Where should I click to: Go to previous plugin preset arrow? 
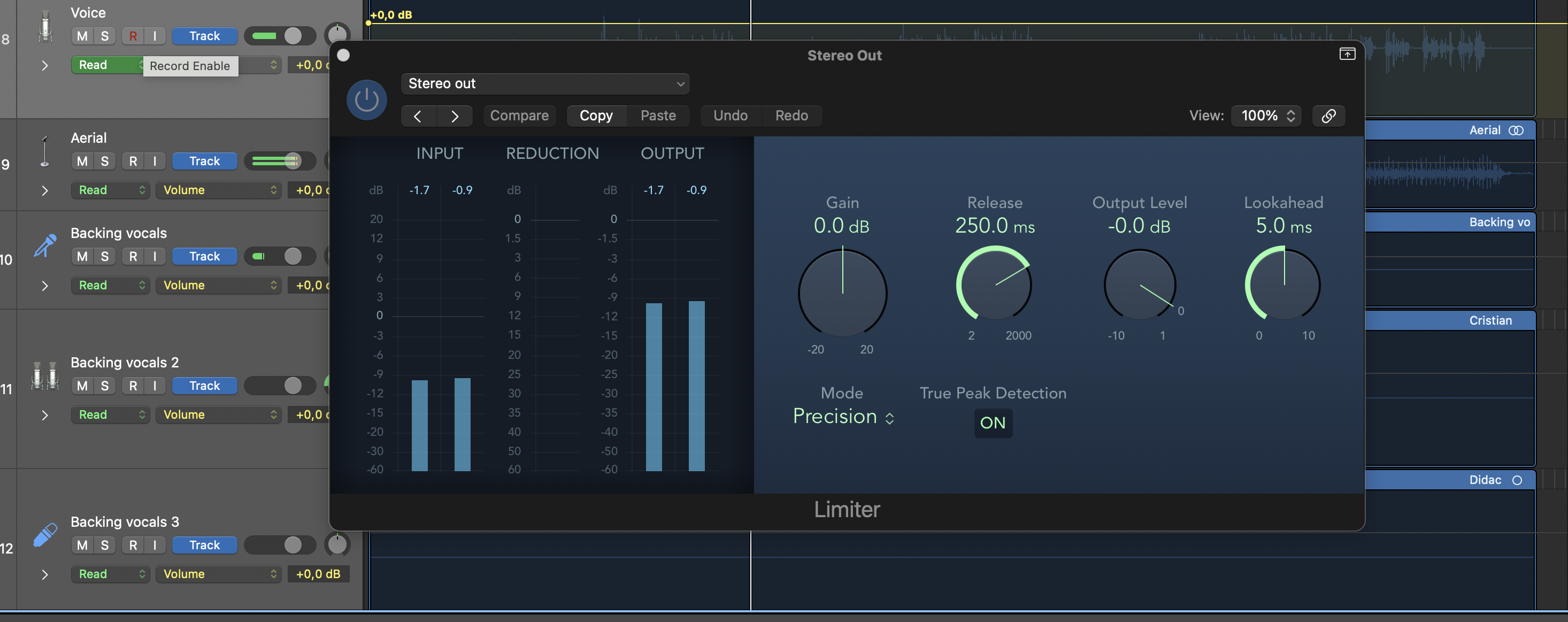[x=418, y=116]
